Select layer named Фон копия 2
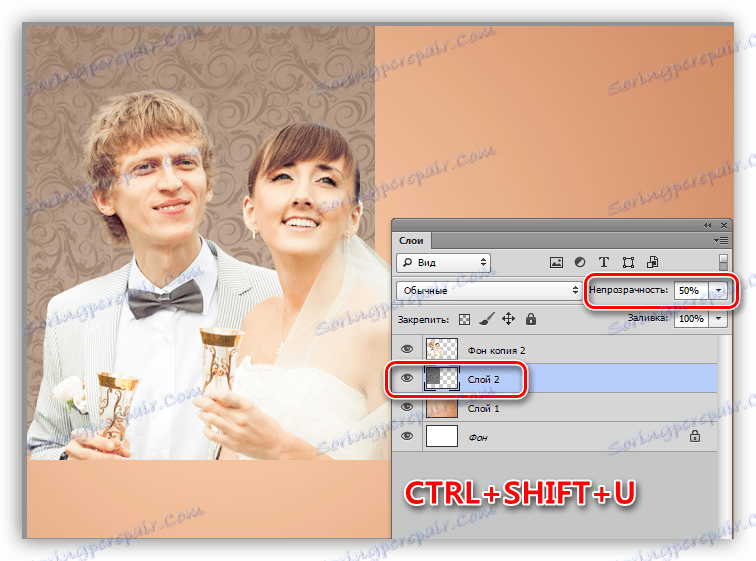756x561 pixels. pos(496,350)
